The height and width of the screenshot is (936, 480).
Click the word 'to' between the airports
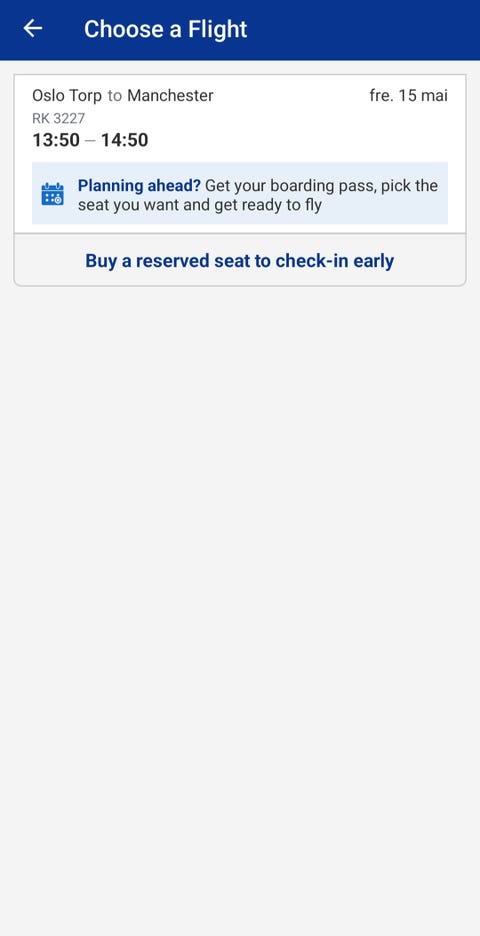pyautogui.click(x=115, y=96)
